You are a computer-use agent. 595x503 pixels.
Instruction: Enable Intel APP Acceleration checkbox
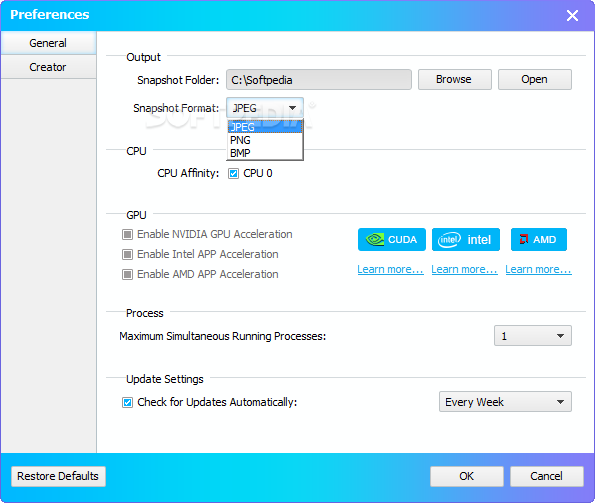pos(128,254)
